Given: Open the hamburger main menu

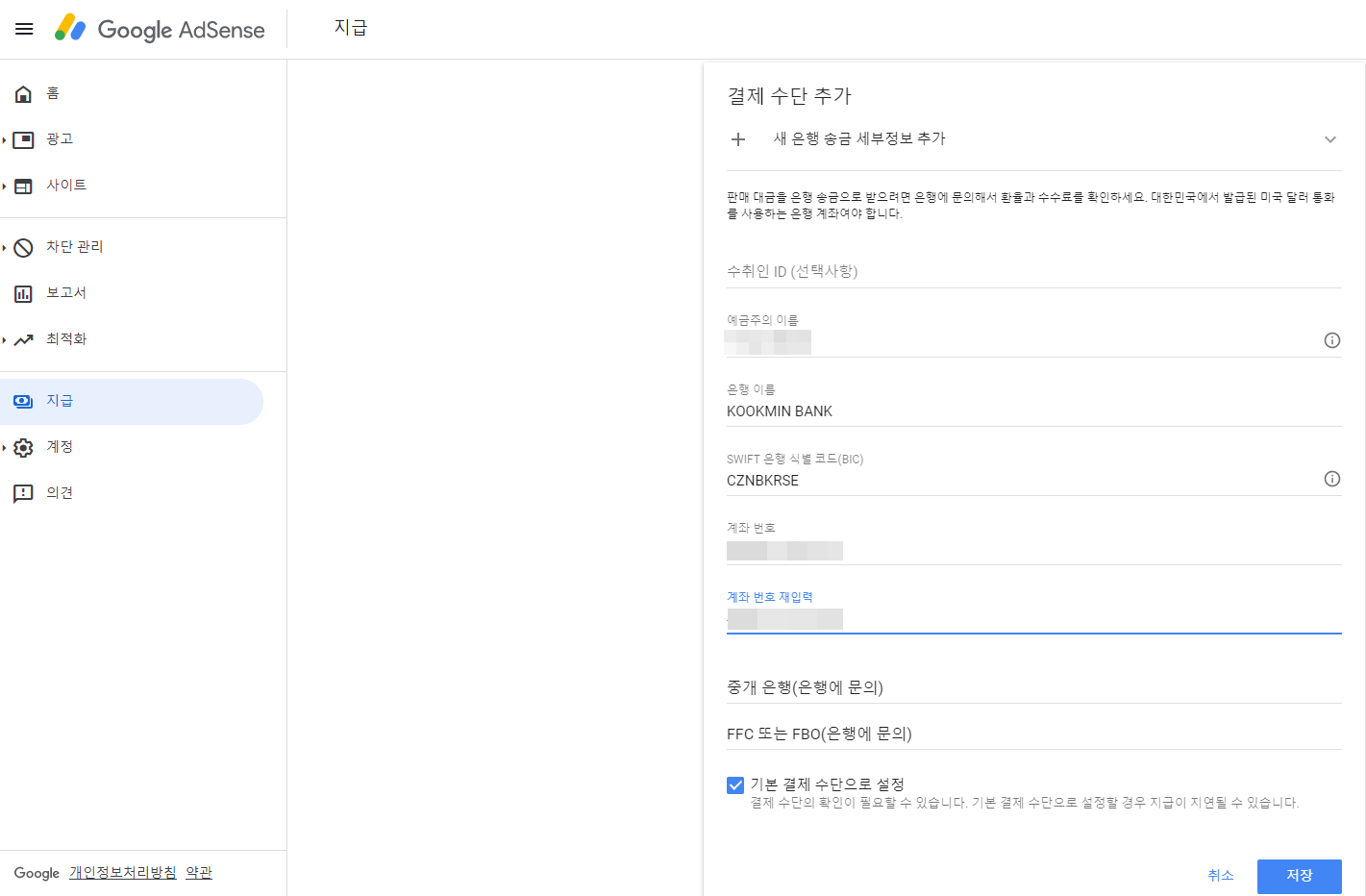Looking at the screenshot, I should pos(24,29).
